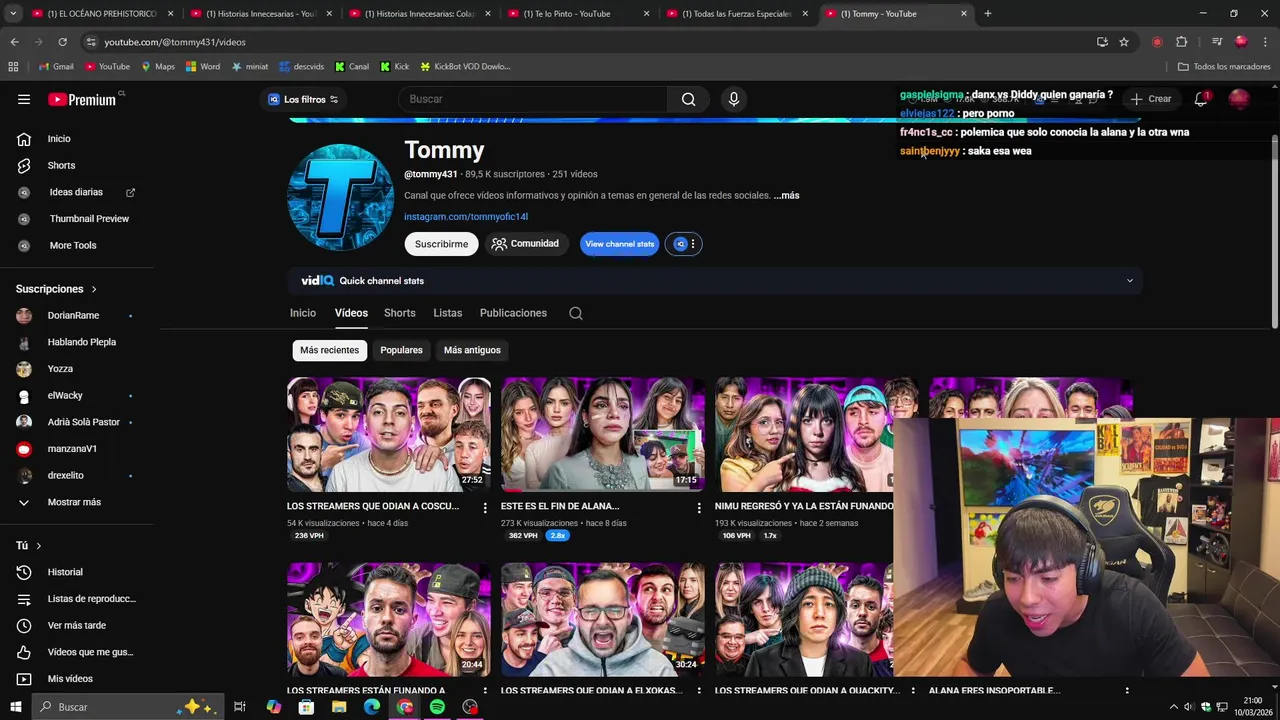Image resolution: width=1280 pixels, height=720 pixels.
Task: Open more menu for ALANA ERES INSOPORTABLE video
Action: click(1127, 691)
